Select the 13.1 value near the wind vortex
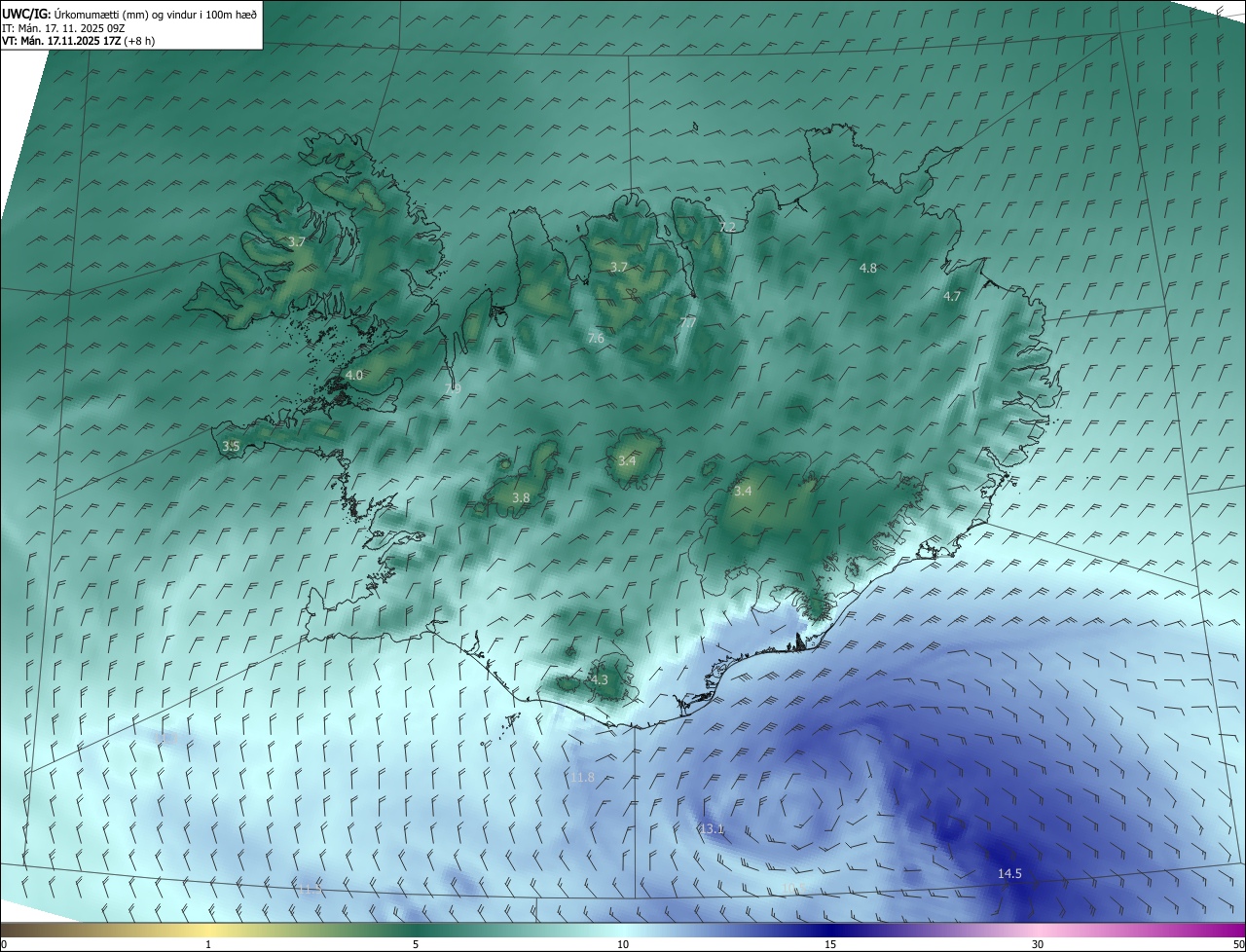 [x=712, y=828]
